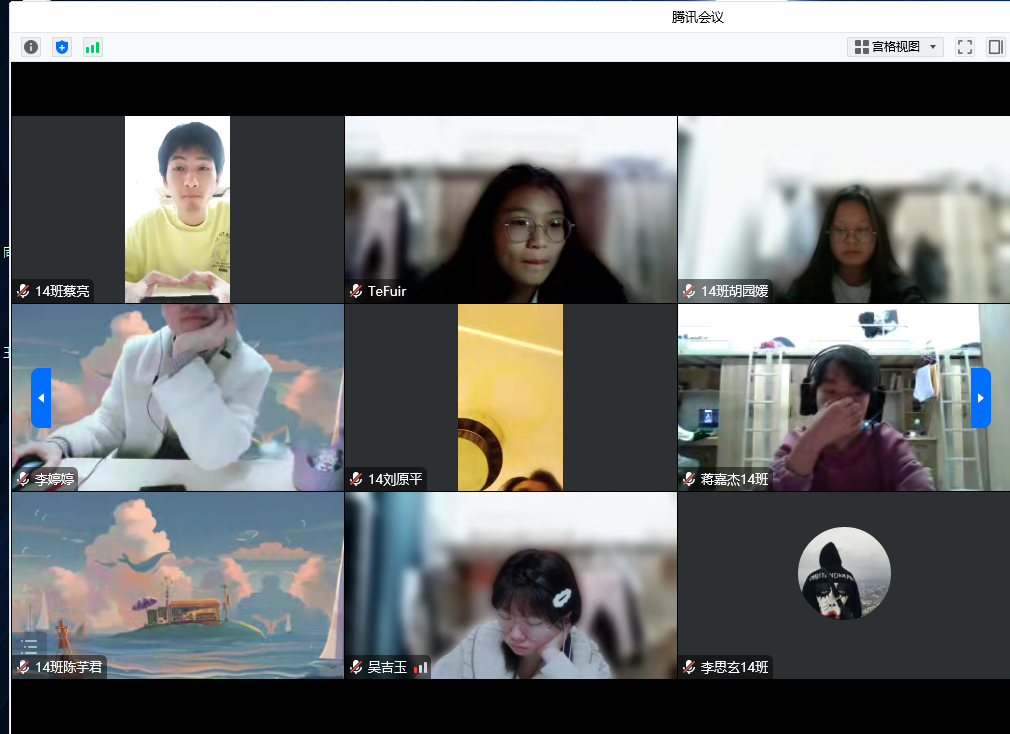Screen dimensions: 1010x734
Task: Click the weak signal bars beside 吴吉玉
Action: click(x=421, y=667)
